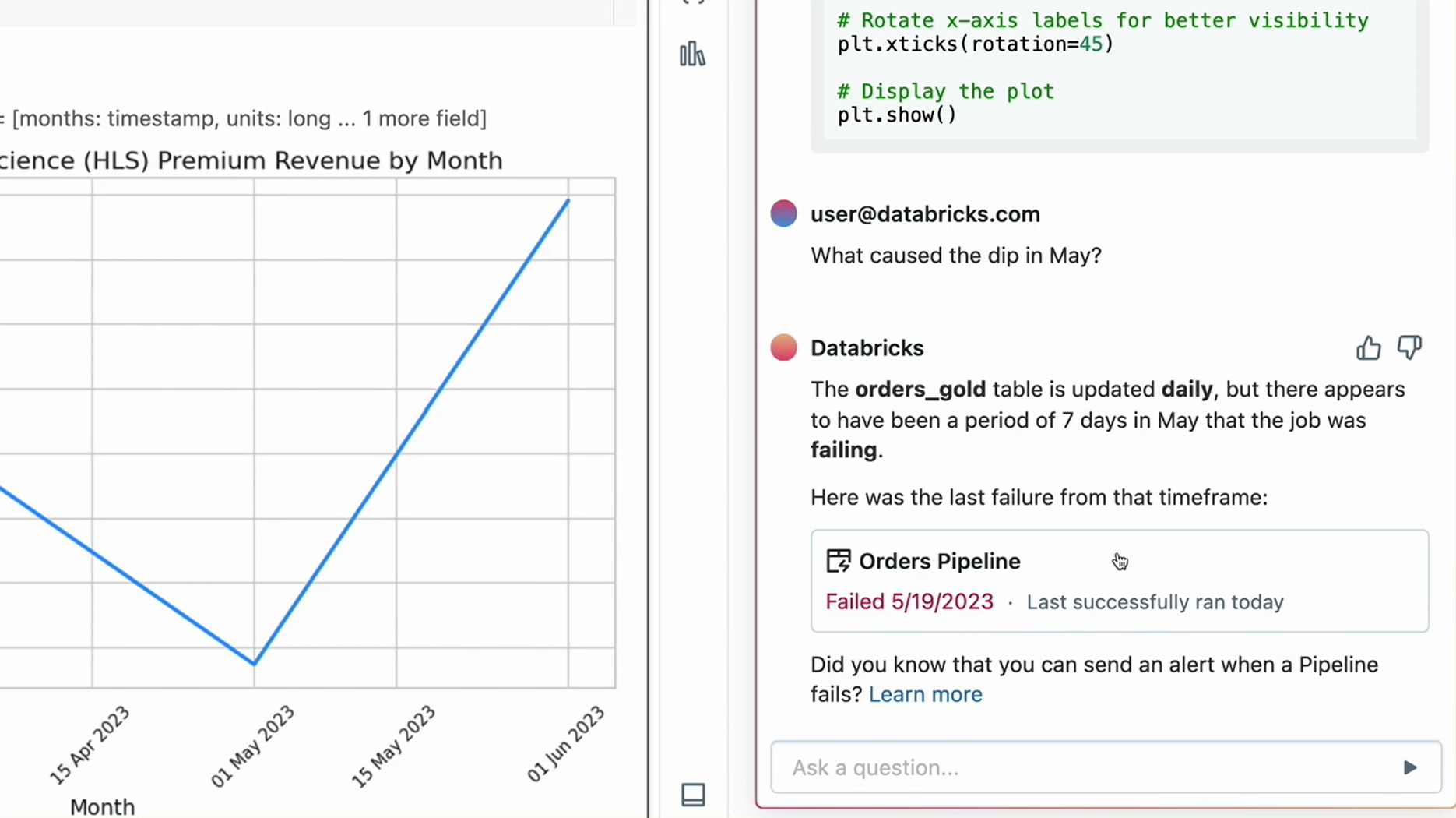Click the Failed 5/19/2023 status text
Image resolution: width=1456 pixels, height=818 pixels.
tap(909, 601)
